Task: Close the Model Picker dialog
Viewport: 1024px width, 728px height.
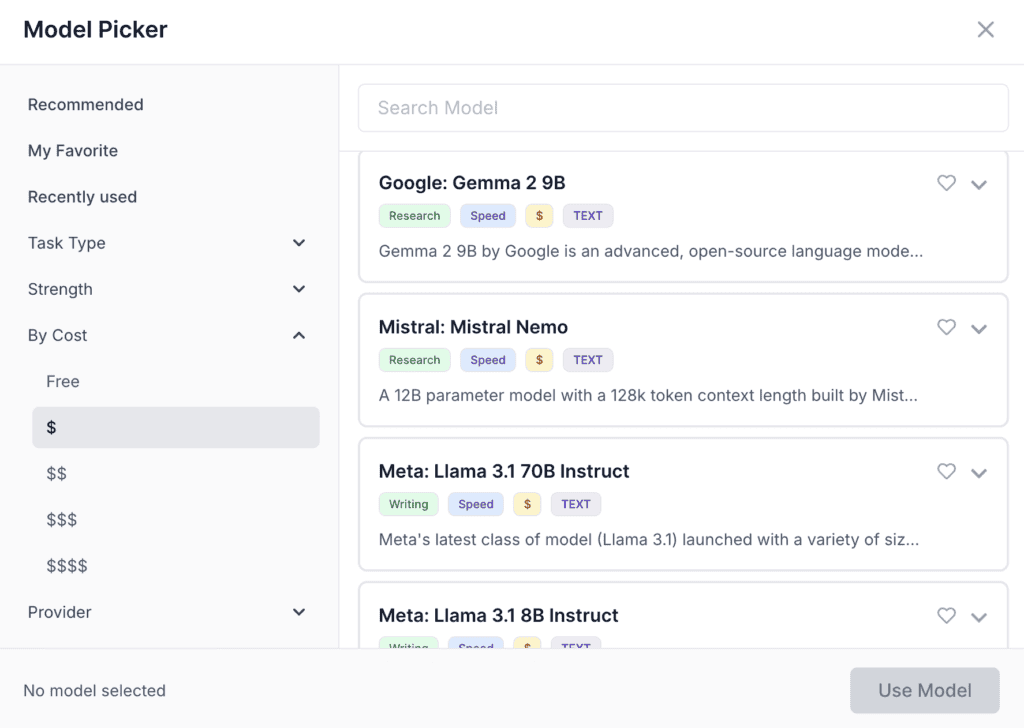Action: (x=985, y=30)
